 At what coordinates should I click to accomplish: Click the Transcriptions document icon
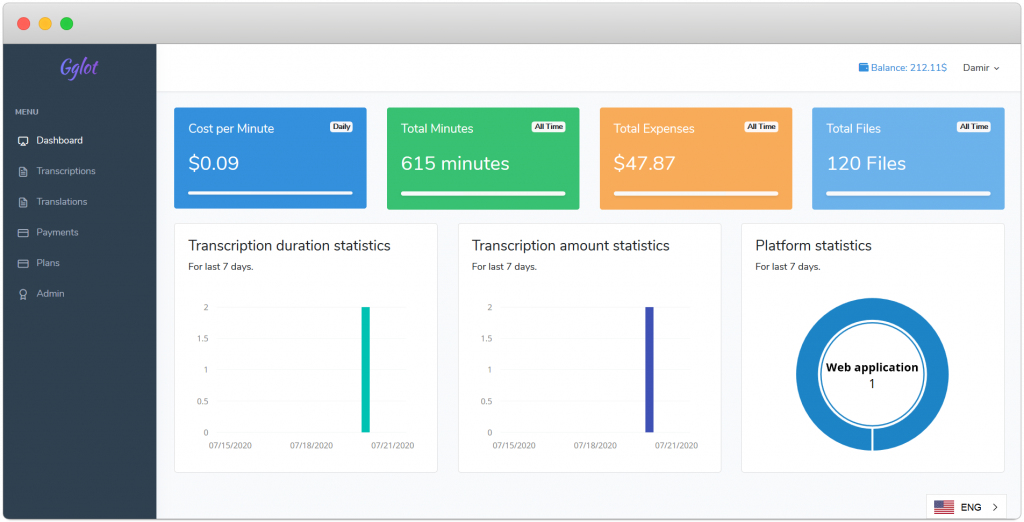(23, 171)
